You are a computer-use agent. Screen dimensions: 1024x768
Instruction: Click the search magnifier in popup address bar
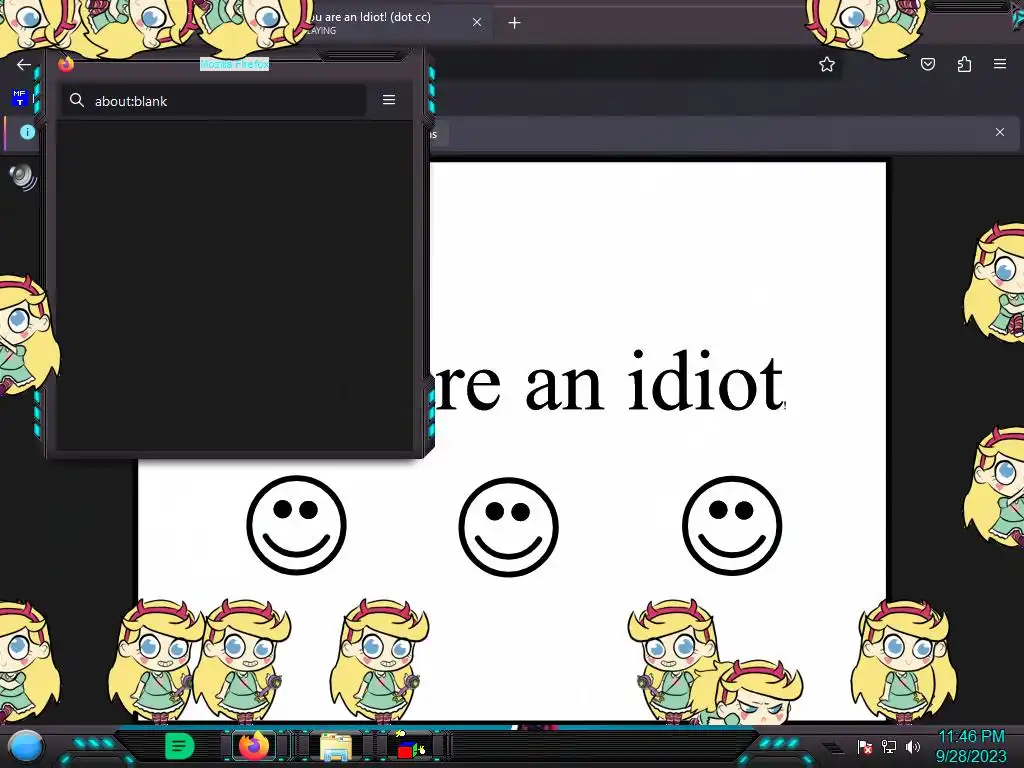click(x=77, y=100)
